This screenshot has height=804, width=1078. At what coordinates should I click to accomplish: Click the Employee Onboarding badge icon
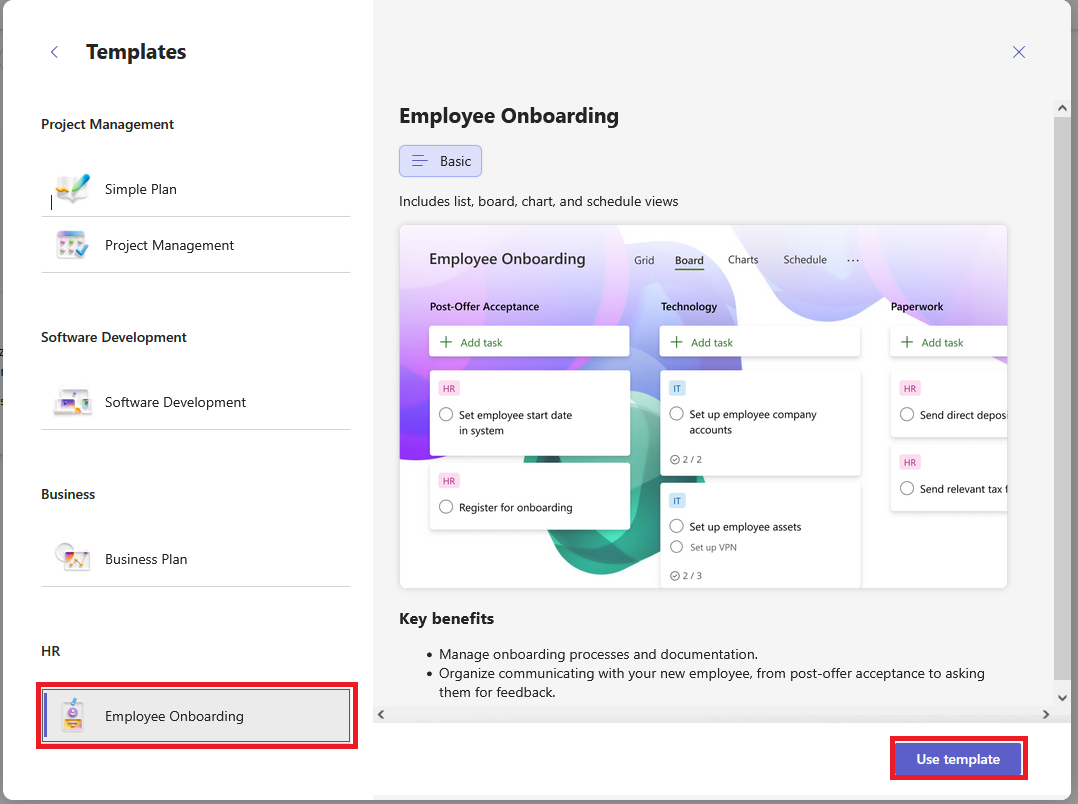(x=73, y=716)
